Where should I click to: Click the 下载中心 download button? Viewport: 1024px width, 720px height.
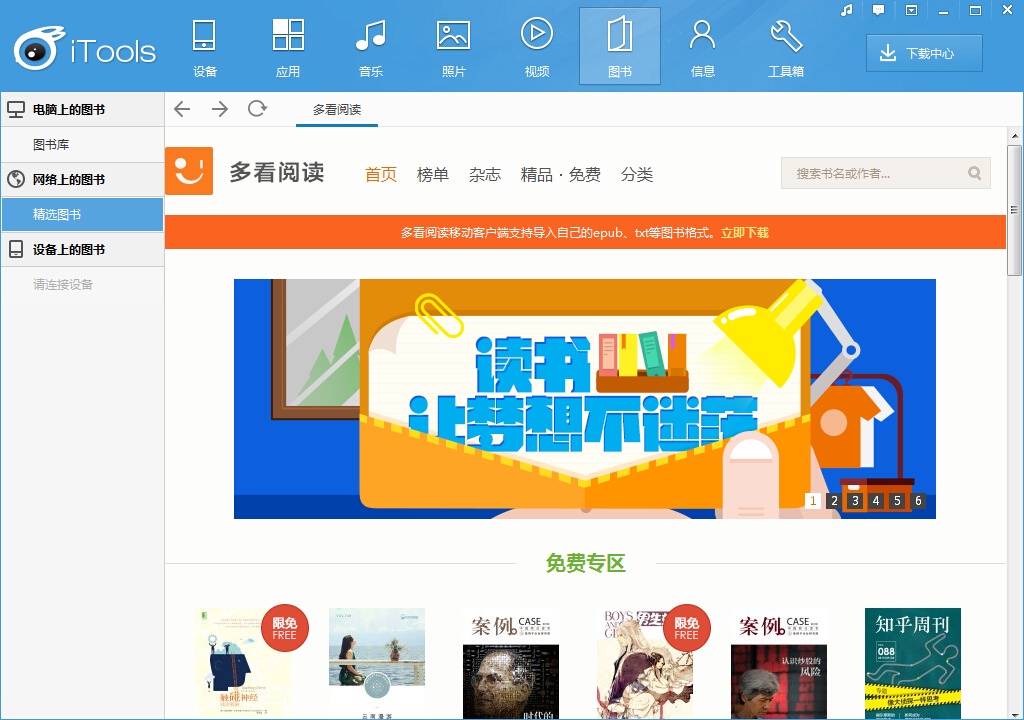[x=922, y=53]
